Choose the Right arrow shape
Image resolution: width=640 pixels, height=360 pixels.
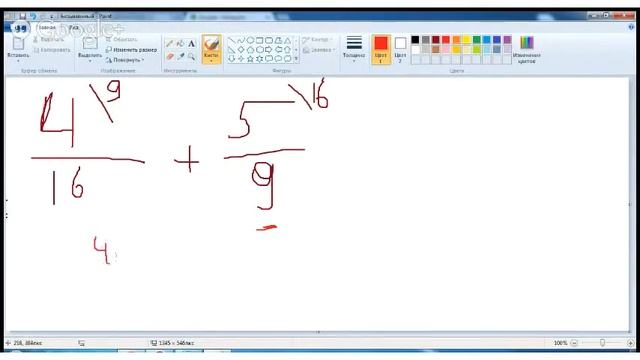(x=269, y=49)
